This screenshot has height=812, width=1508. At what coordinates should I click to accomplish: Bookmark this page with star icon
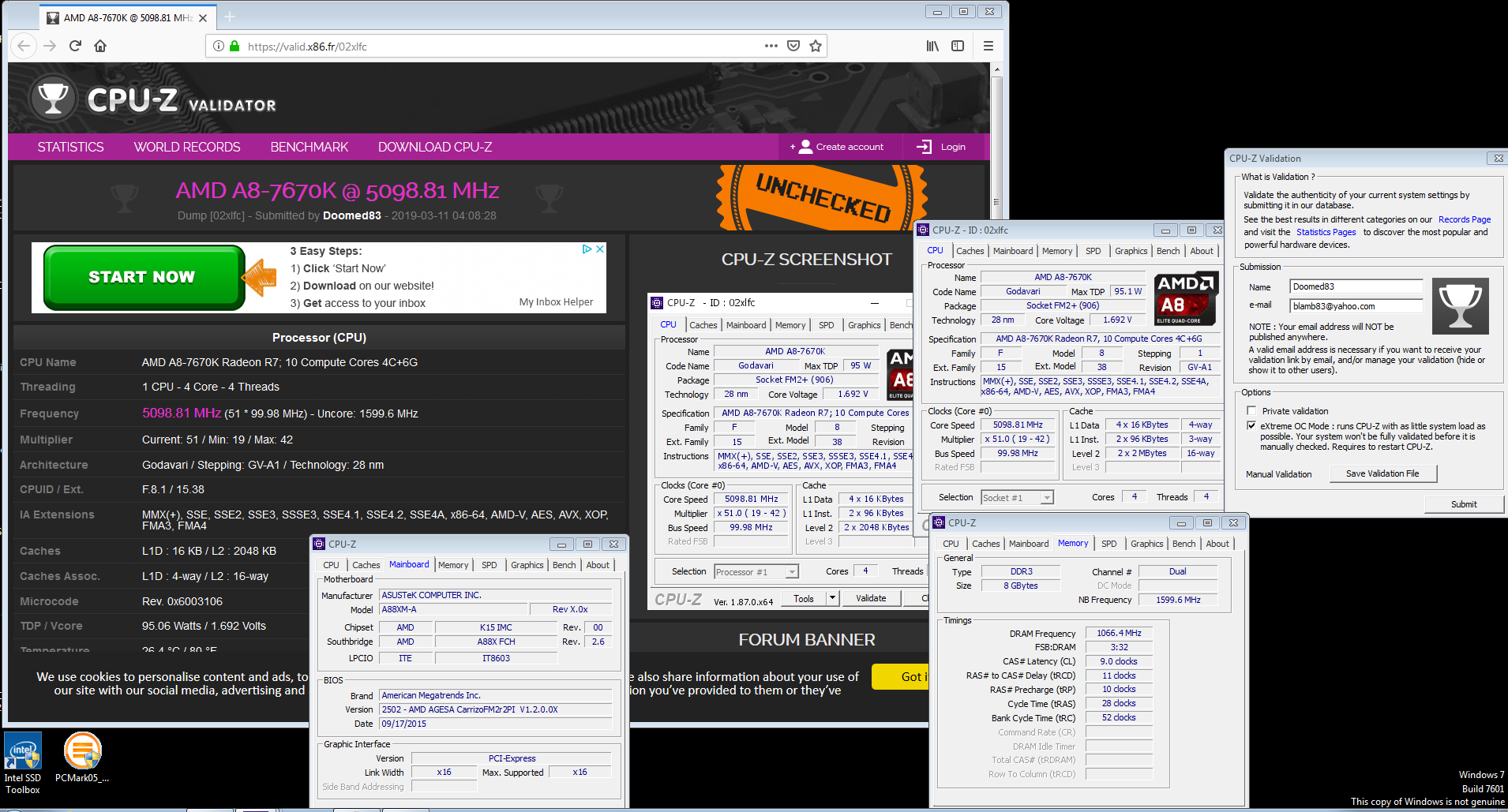point(816,46)
